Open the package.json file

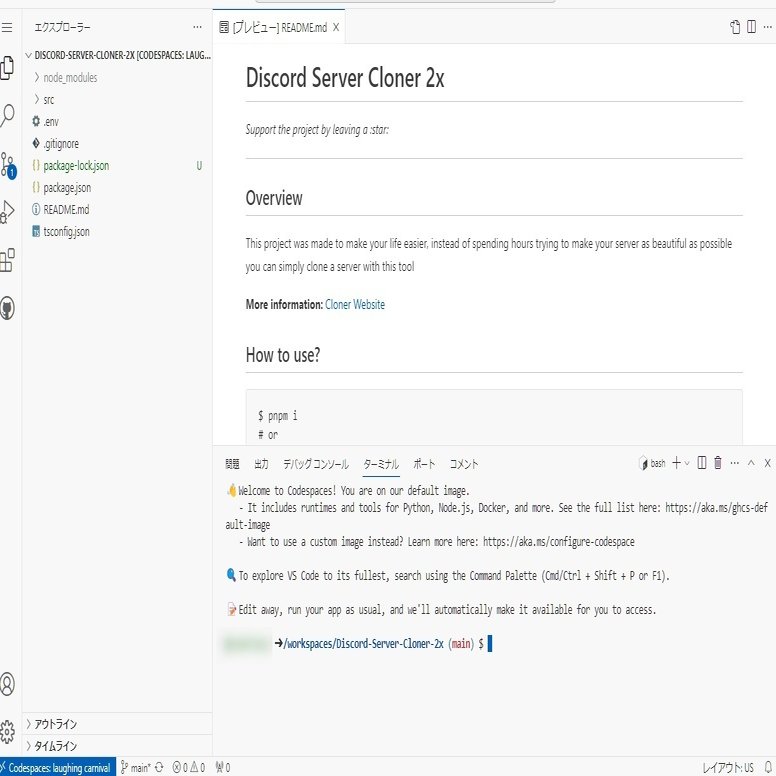pos(117,188)
